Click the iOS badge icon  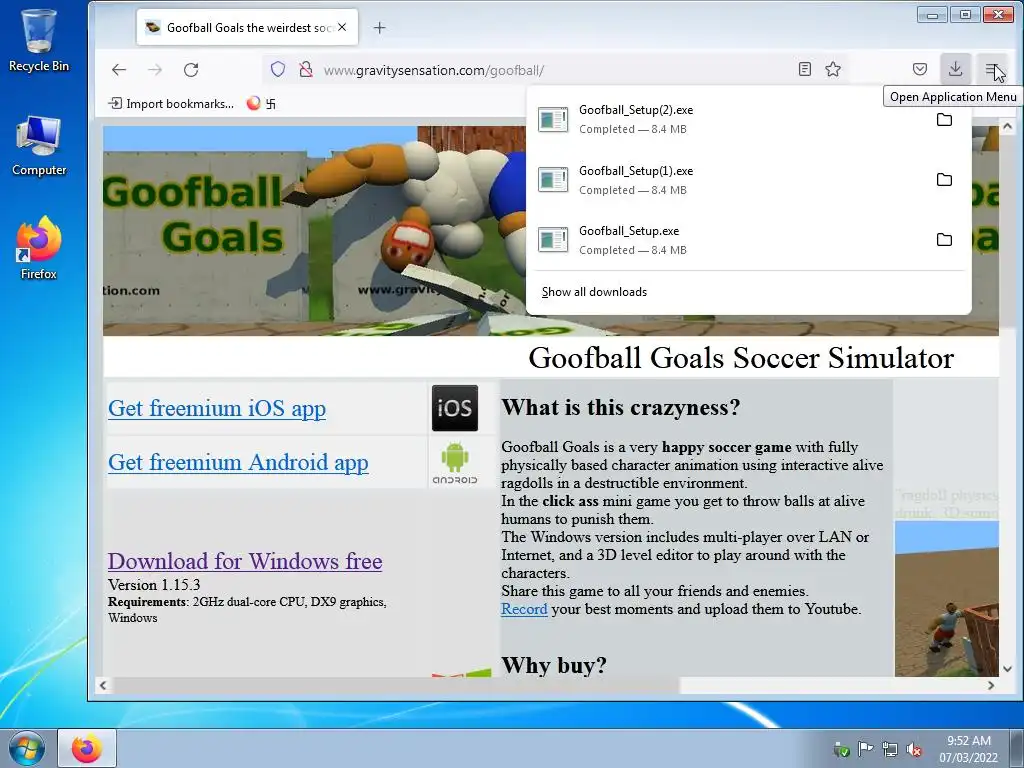(x=455, y=408)
